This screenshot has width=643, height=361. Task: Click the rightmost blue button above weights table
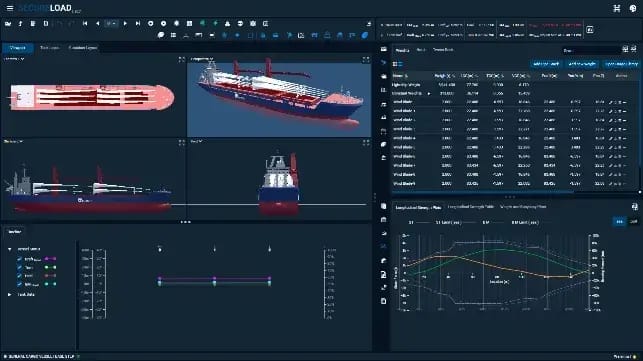pyautogui.click(x=621, y=64)
